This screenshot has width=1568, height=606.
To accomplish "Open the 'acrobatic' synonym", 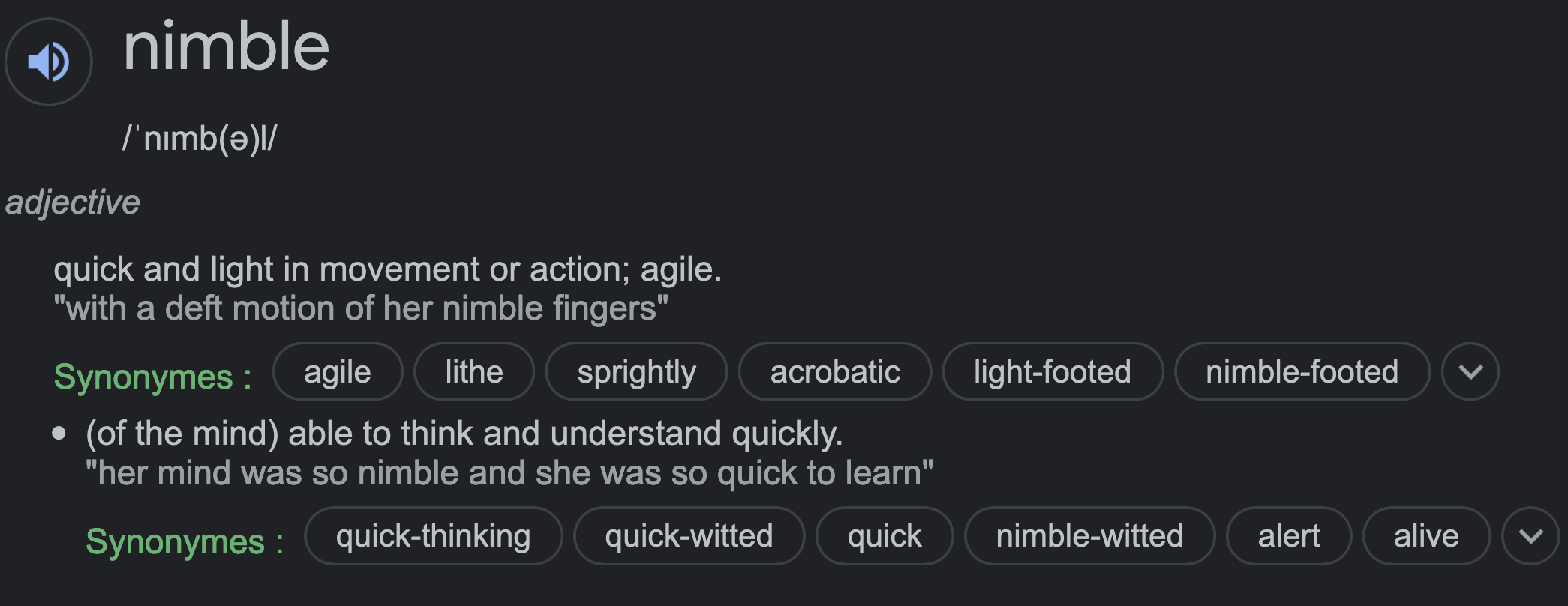I will (835, 371).
